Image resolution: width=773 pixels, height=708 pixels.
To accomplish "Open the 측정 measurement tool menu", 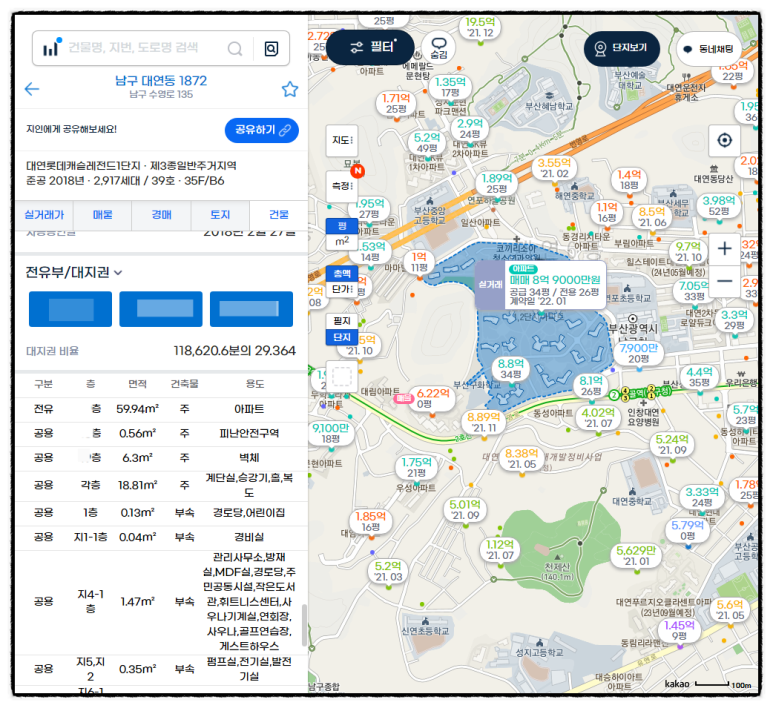I will coord(342,186).
